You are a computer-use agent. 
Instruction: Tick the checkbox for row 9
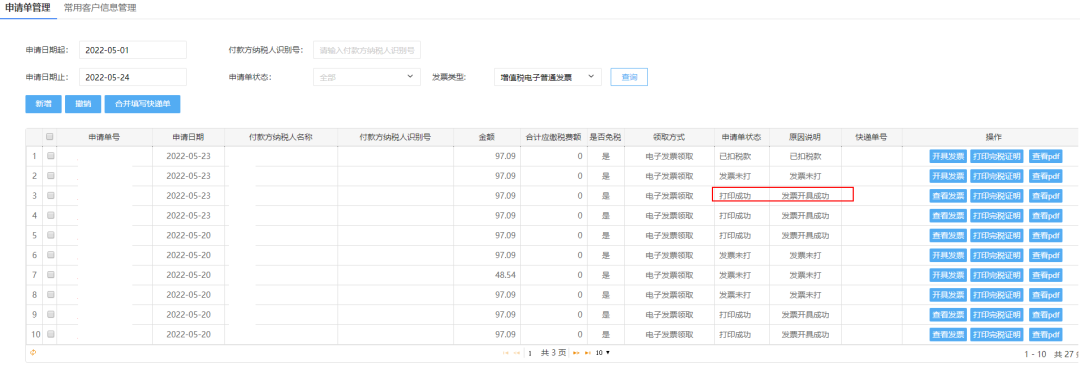coord(50,314)
